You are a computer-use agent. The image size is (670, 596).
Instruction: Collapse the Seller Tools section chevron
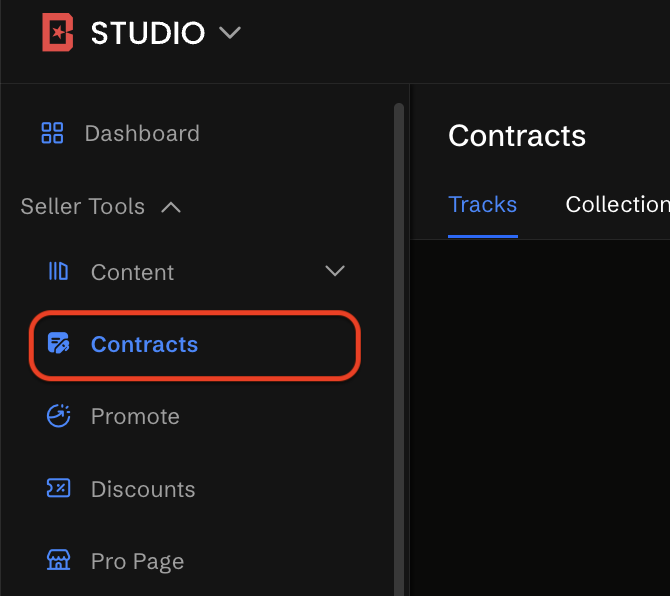point(171,207)
